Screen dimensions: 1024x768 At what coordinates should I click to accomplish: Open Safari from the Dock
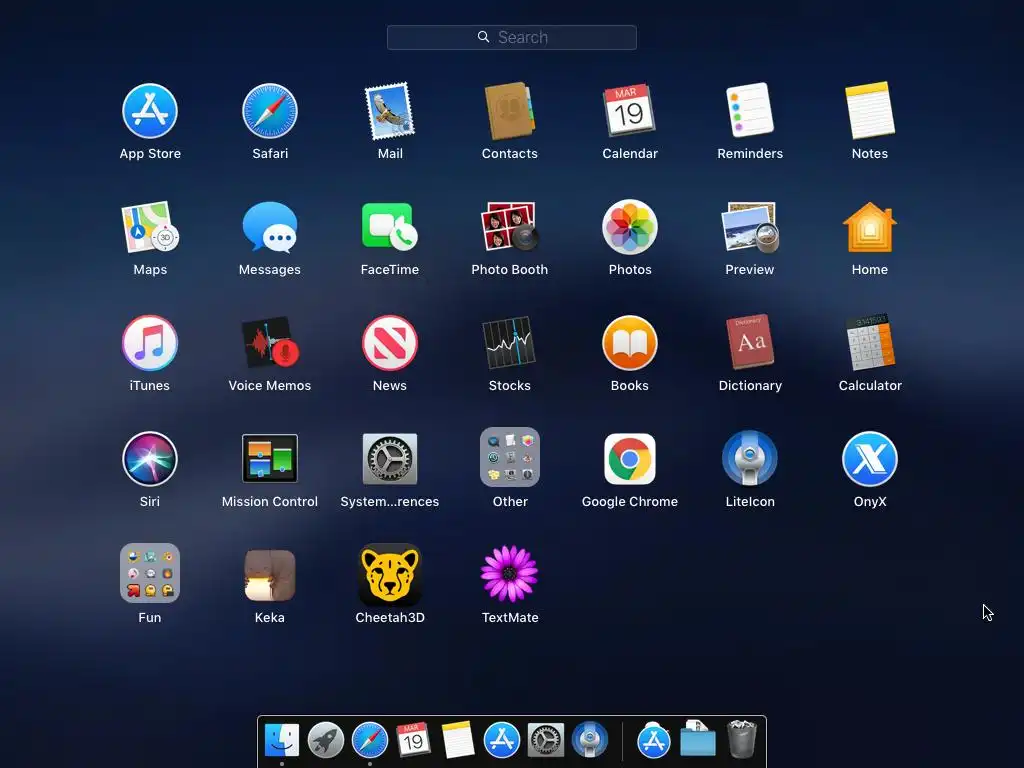click(x=370, y=741)
